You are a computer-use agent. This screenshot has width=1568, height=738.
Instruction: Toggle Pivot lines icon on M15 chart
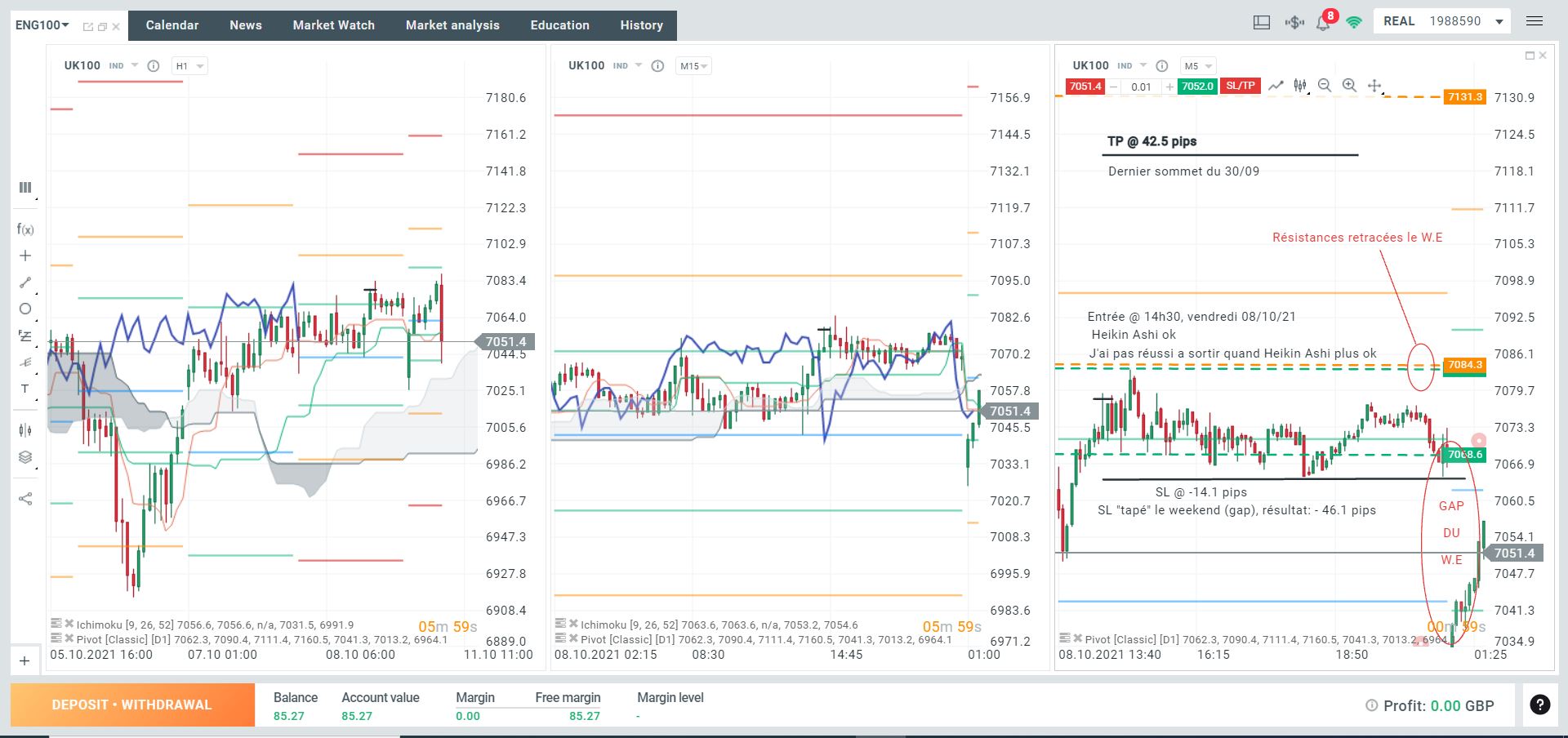[560, 638]
